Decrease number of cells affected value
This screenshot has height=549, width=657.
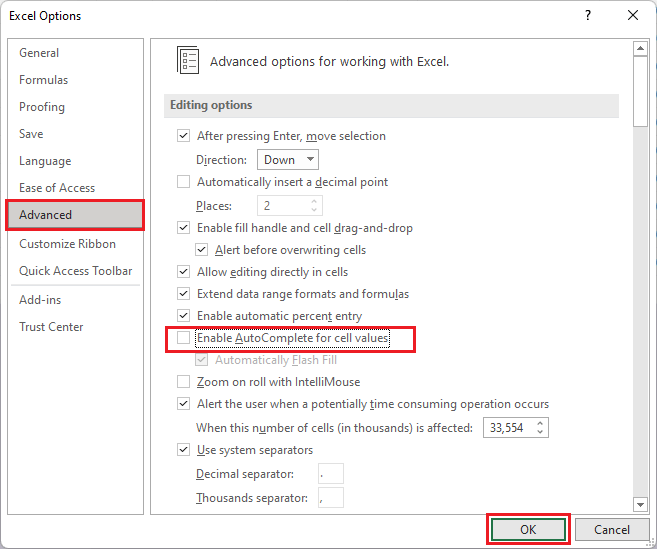540,432
